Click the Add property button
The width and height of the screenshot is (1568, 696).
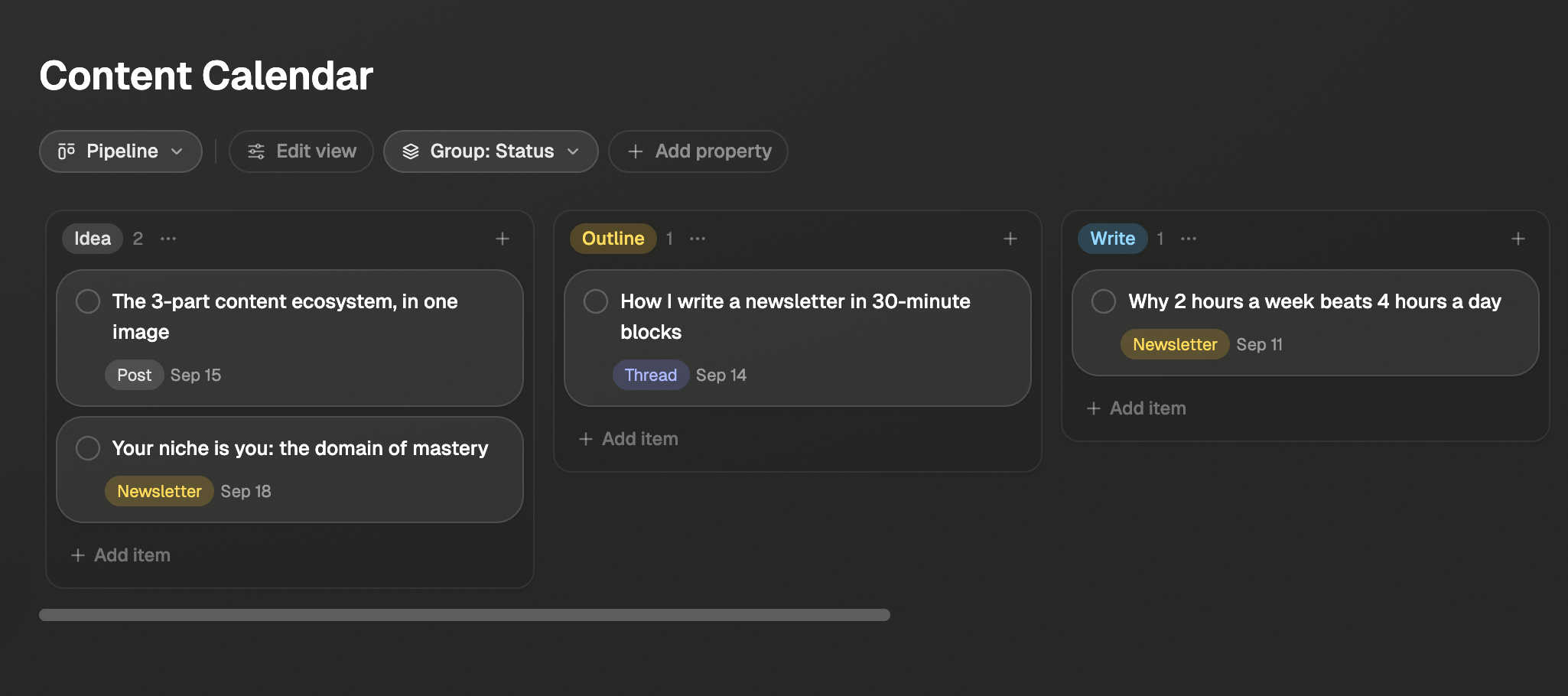[698, 151]
